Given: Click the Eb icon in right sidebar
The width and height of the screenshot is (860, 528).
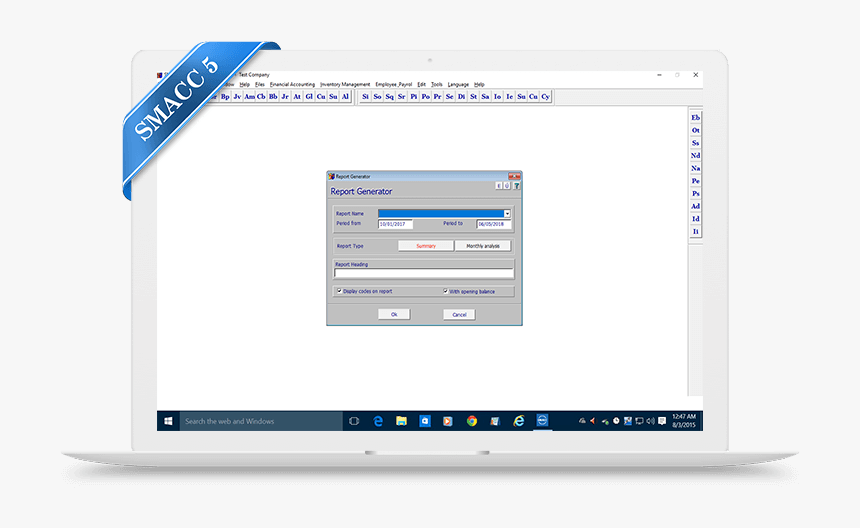Looking at the screenshot, I should pos(695,117).
